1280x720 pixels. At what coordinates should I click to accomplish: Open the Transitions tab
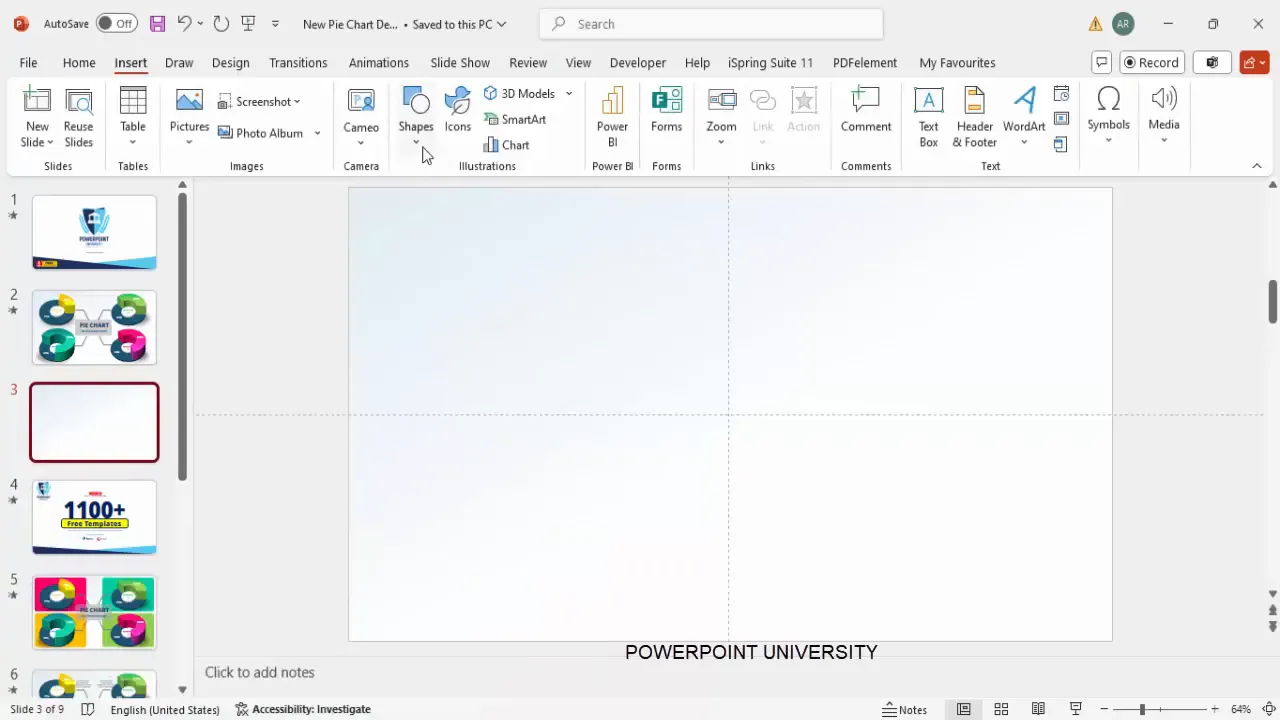298,62
